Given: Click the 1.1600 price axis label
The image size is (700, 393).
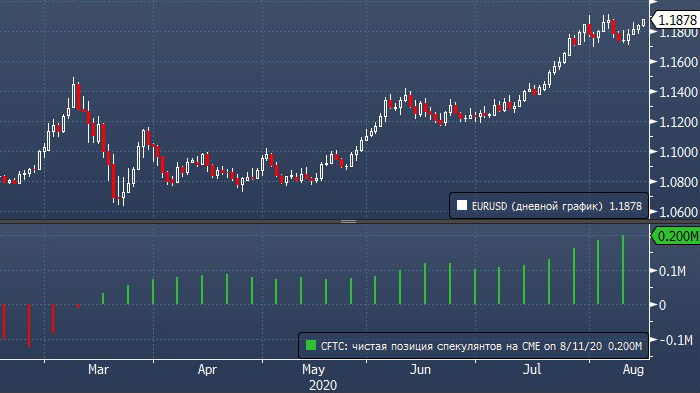Looking at the screenshot, I should tap(678, 62).
